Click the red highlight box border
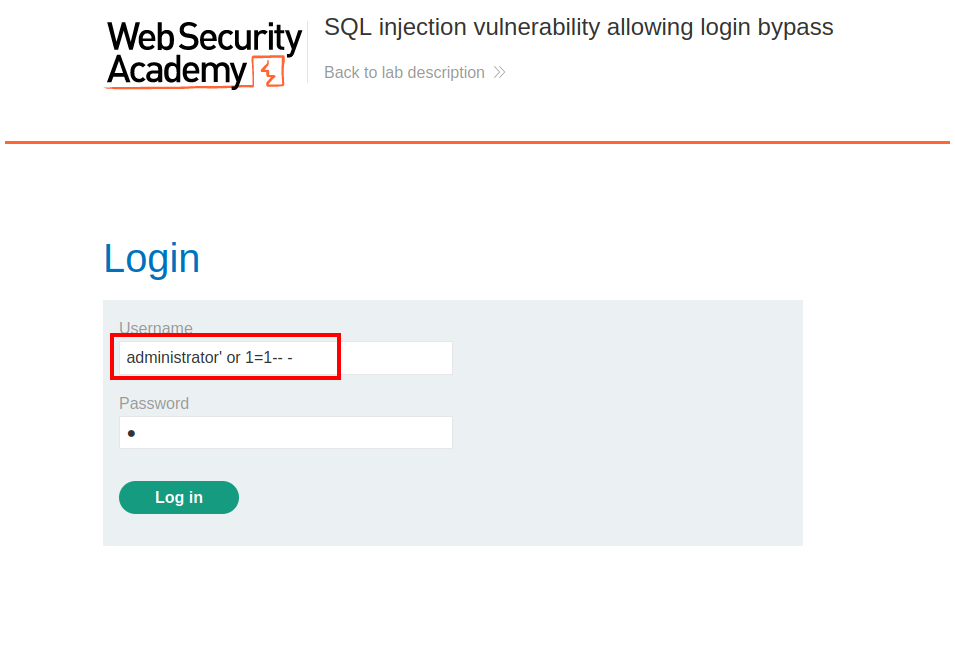This screenshot has width=955, height=647. pos(339,357)
